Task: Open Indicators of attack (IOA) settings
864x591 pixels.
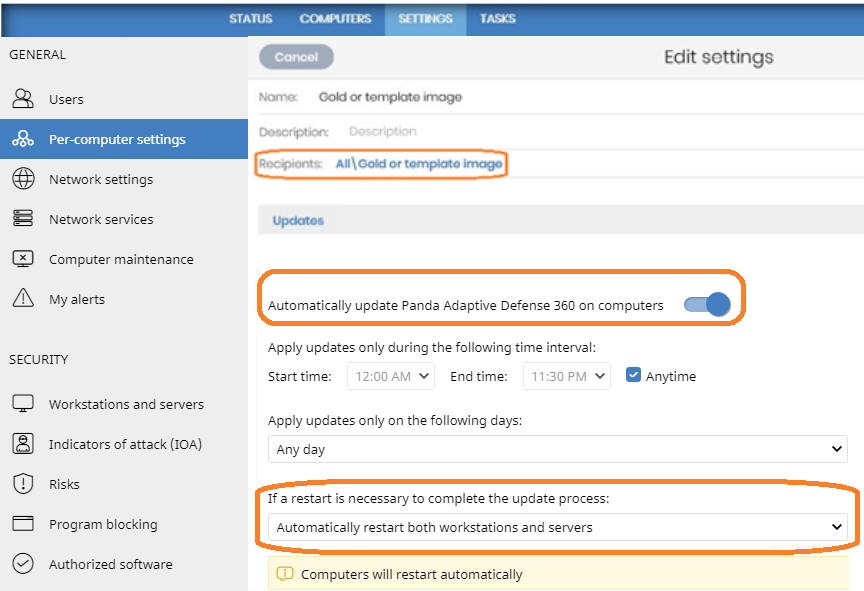Action: pyautogui.click(x=124, y=444)
